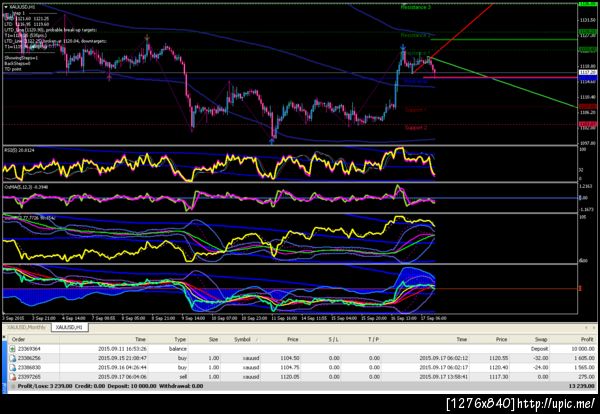Click the Profit/Loss summary row
The width and height of the screenshot is (600, 414).
[302, 386]
